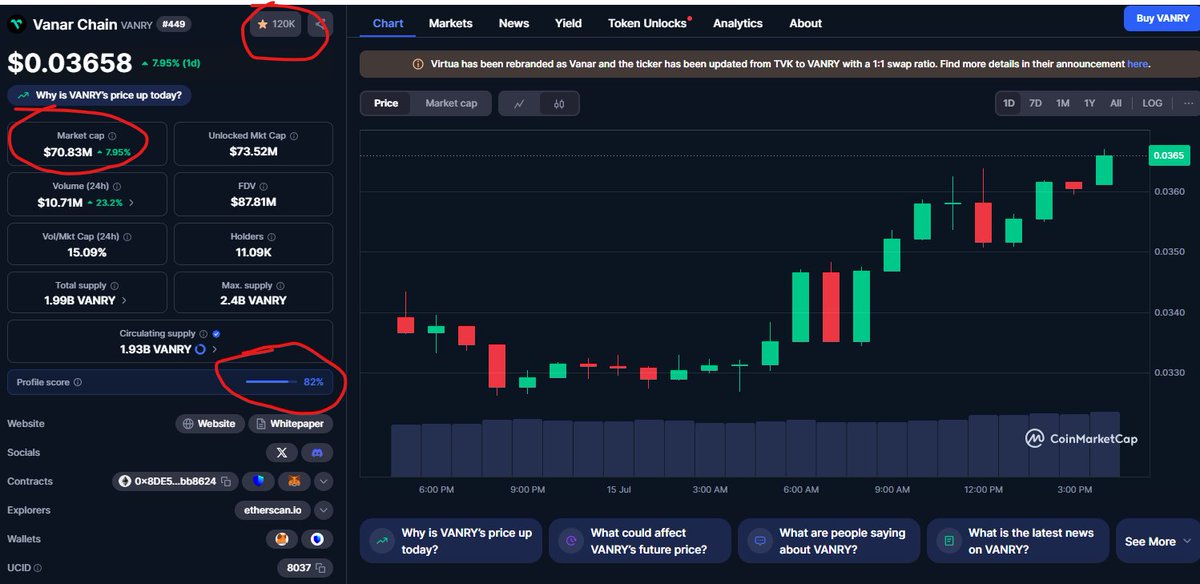1200x584 pixels.
Task: Open the Token Unlocks tab
Action: pos(648,23)
